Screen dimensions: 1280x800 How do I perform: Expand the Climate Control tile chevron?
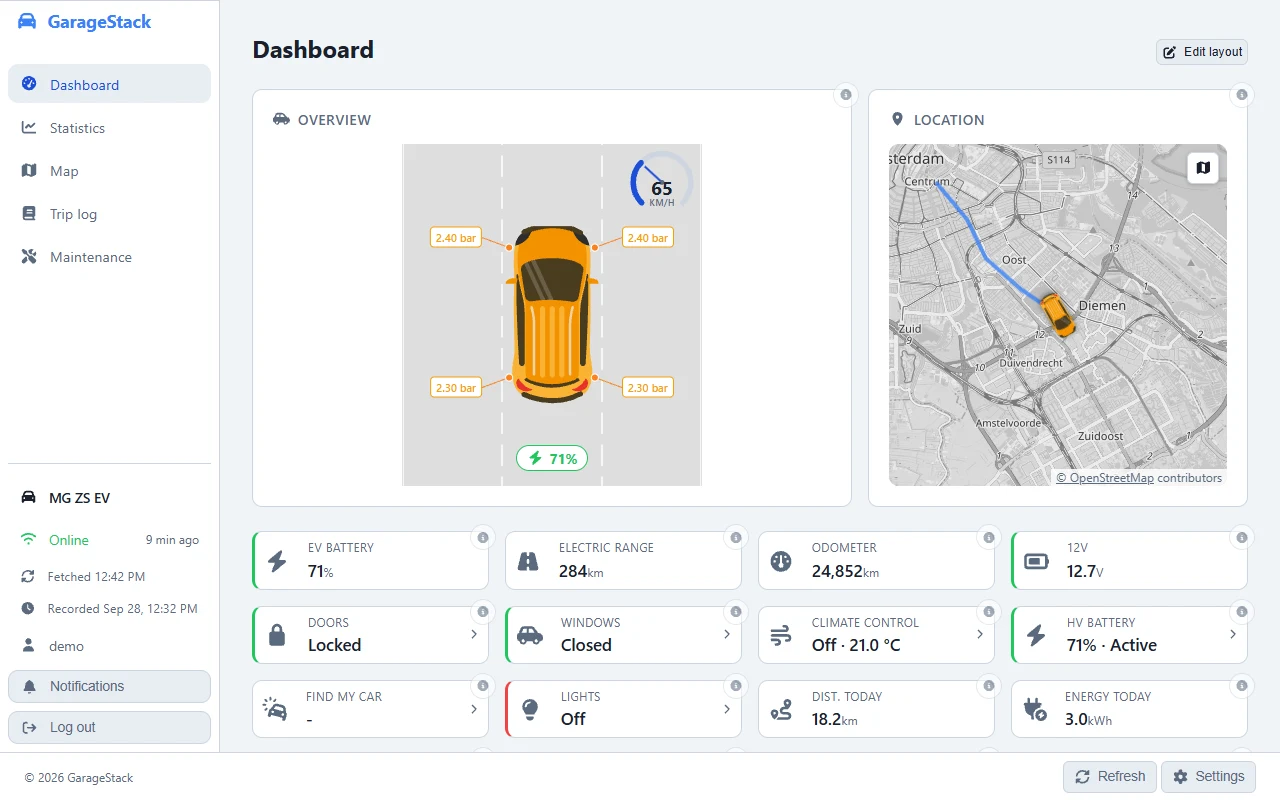pos(980,634)
